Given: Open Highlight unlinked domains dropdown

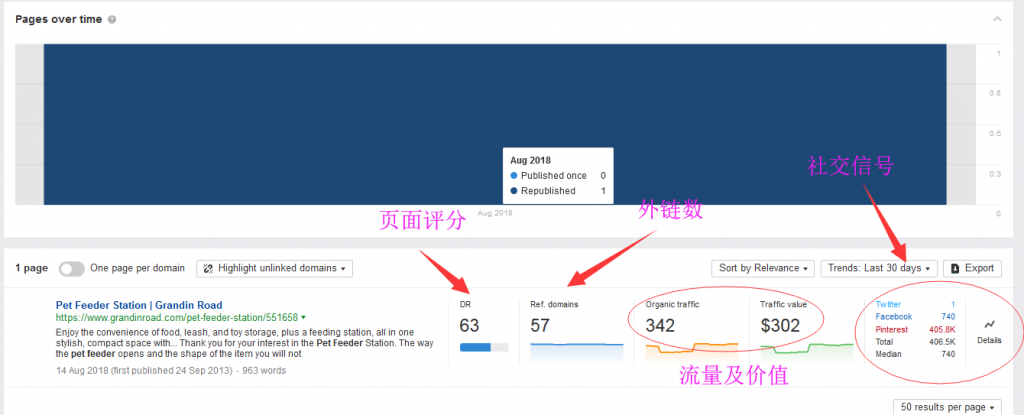Looking at the screenshot, I should (274, 269).
